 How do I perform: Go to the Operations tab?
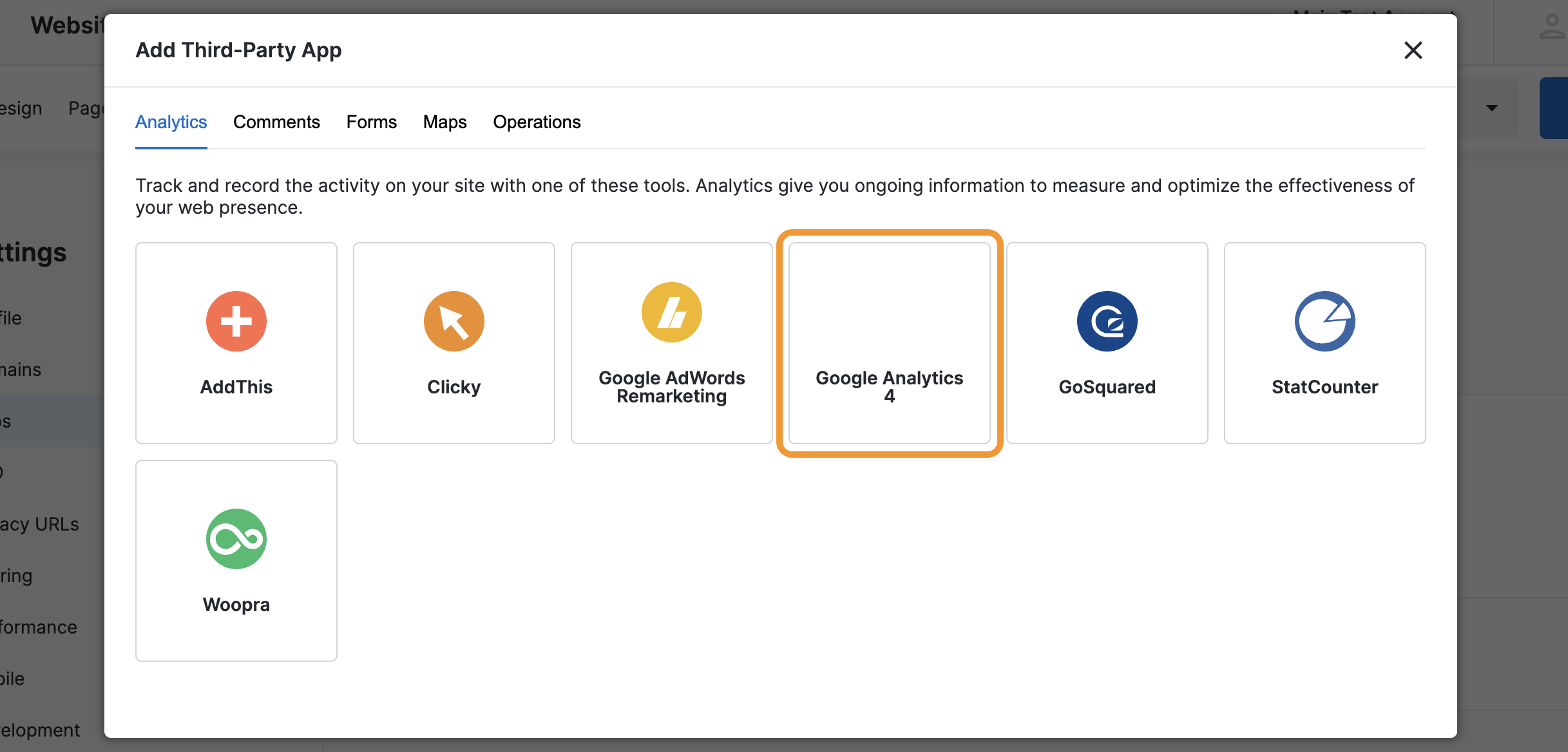(537, 122)
